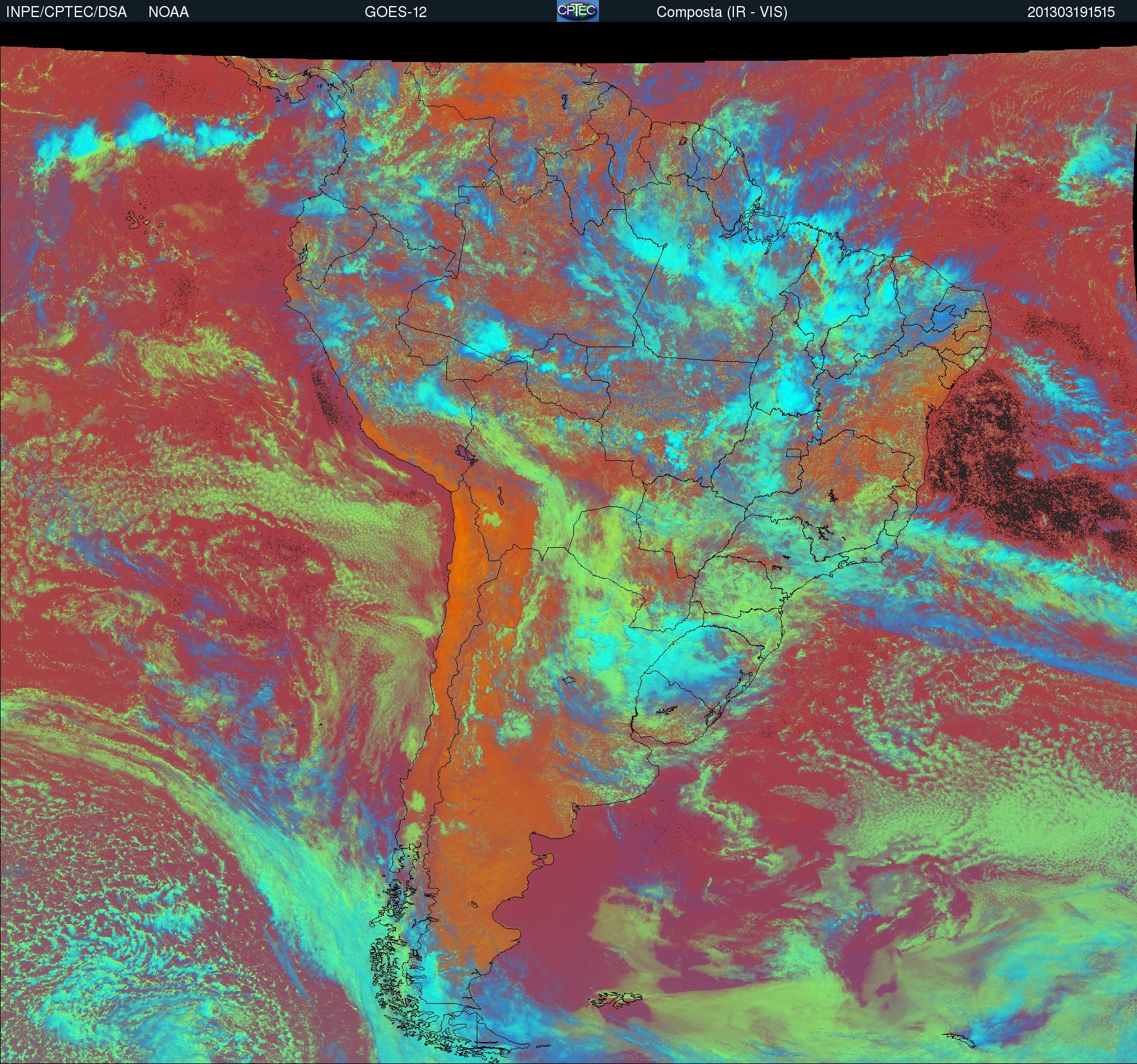Click the GOES-12 satellite label
1137x1064 pixels.
click(x=395, y=12)
